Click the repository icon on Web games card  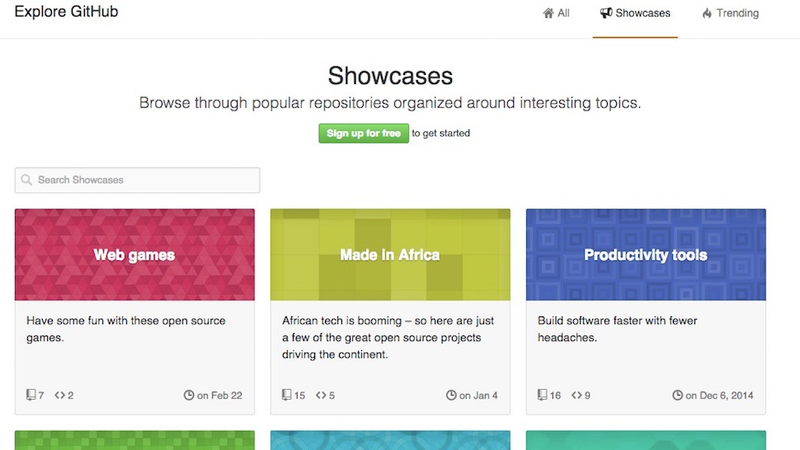coord(31,395)
